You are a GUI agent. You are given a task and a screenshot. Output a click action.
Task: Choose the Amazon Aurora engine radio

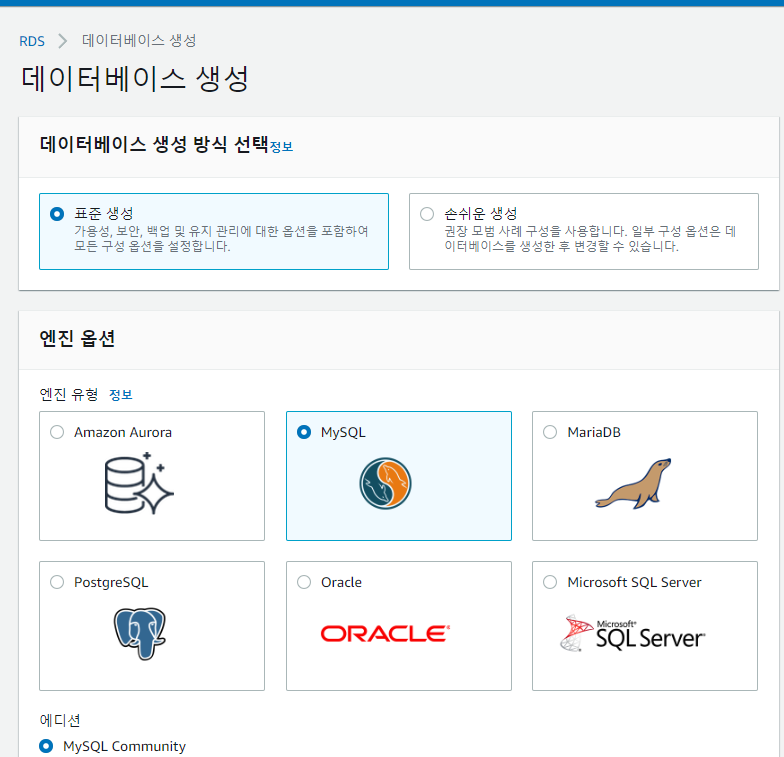57,432
